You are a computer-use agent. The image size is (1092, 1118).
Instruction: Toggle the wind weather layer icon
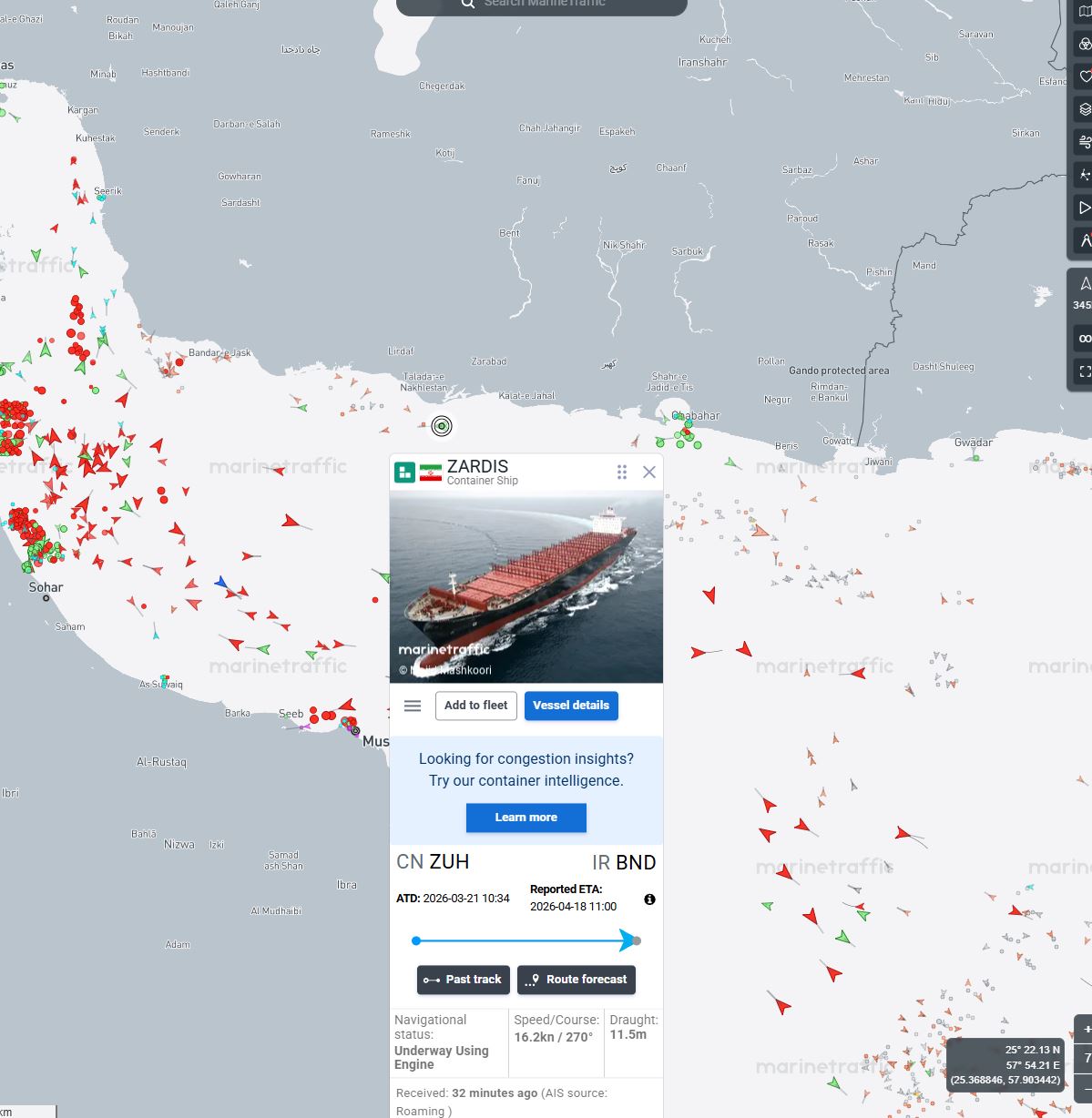pyautogui.click(x=1085, y=142)
